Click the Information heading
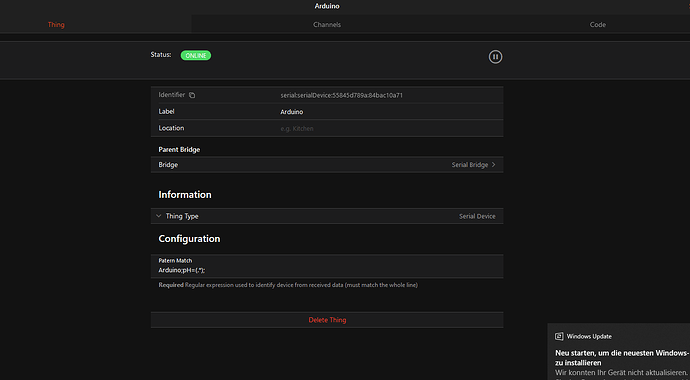 coord(185,194)
